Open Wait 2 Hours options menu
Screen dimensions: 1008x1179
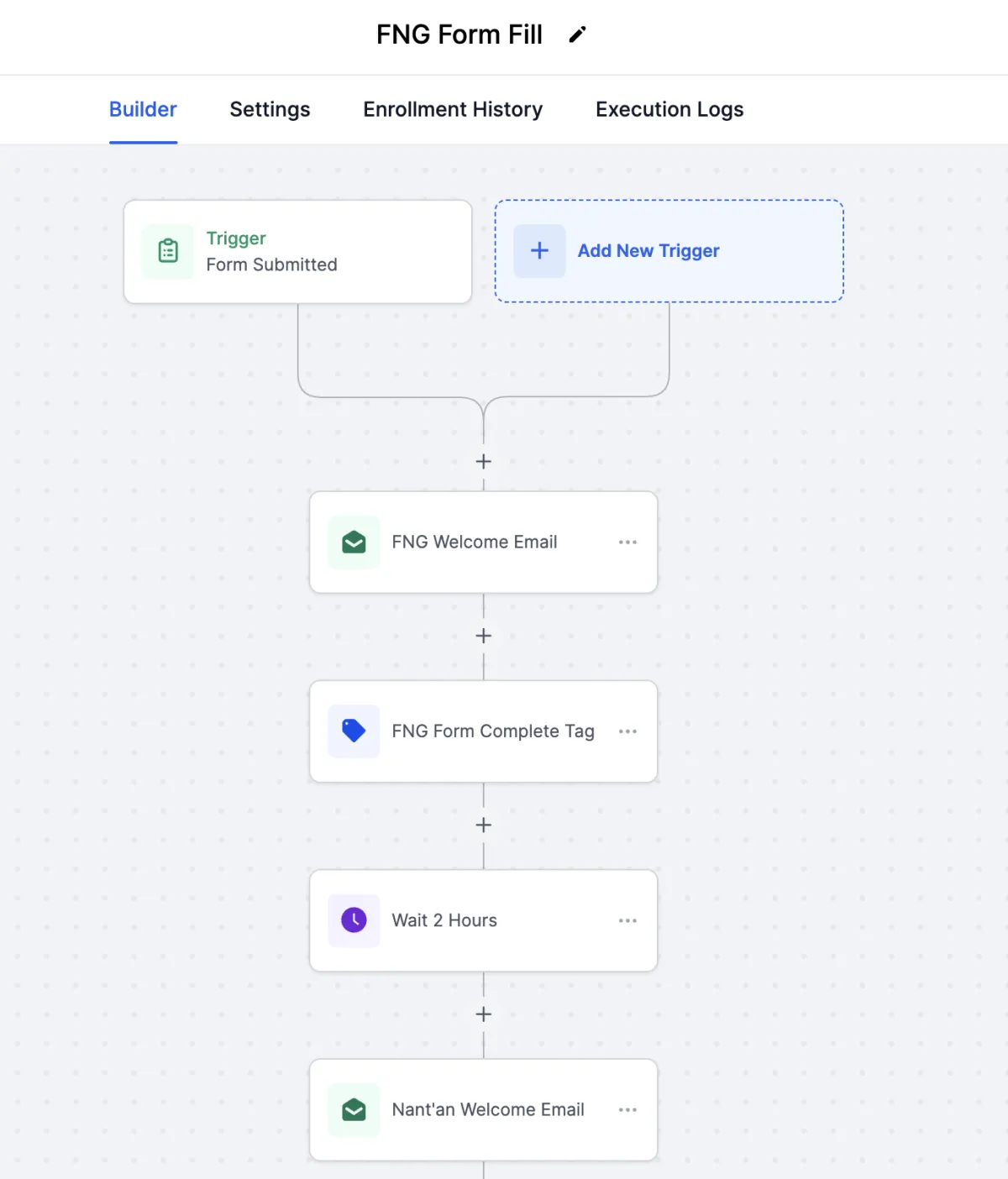(627, 920)
